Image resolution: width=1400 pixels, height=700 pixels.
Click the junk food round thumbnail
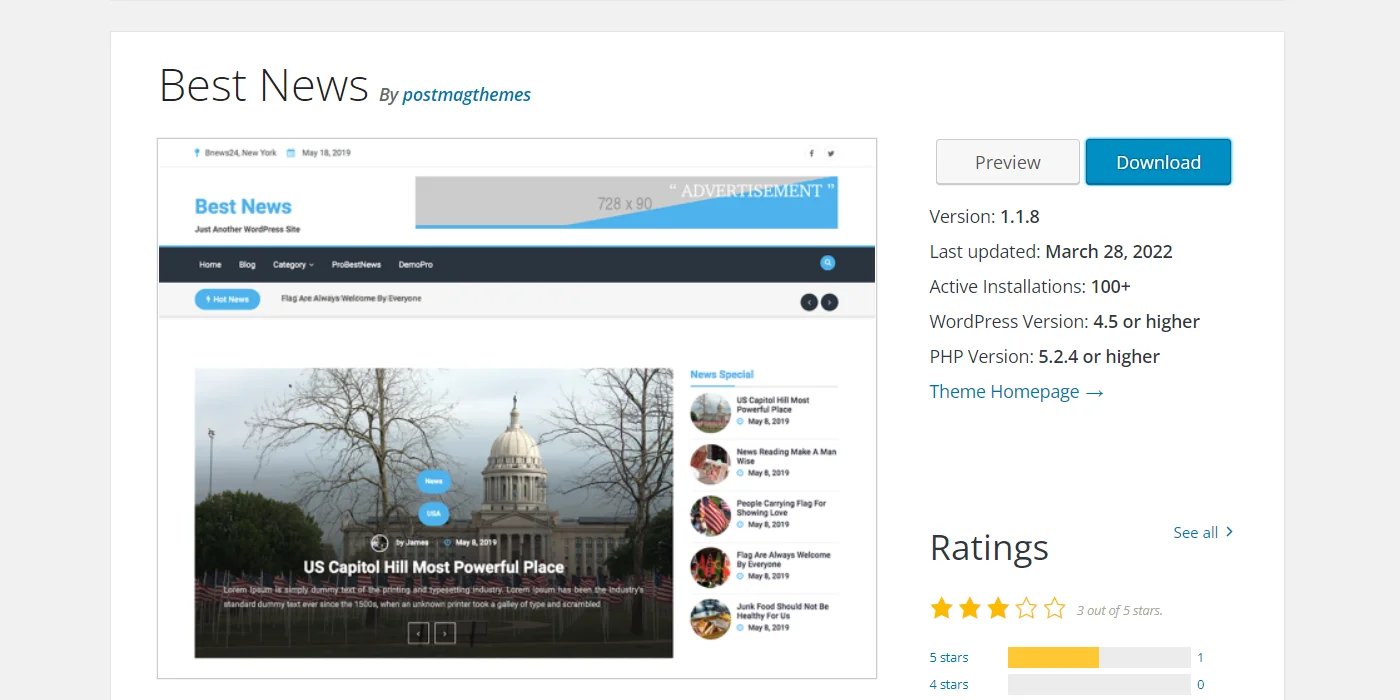[x=710, y=619]
